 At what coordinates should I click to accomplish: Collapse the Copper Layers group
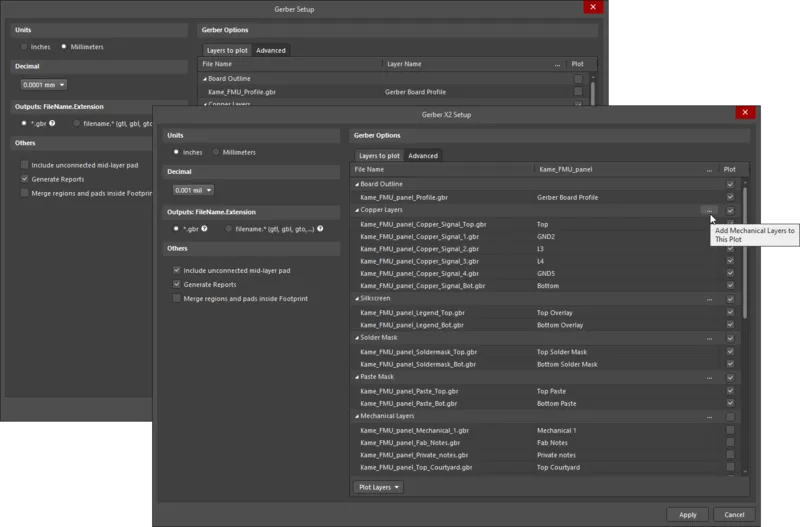pos(357,211)
